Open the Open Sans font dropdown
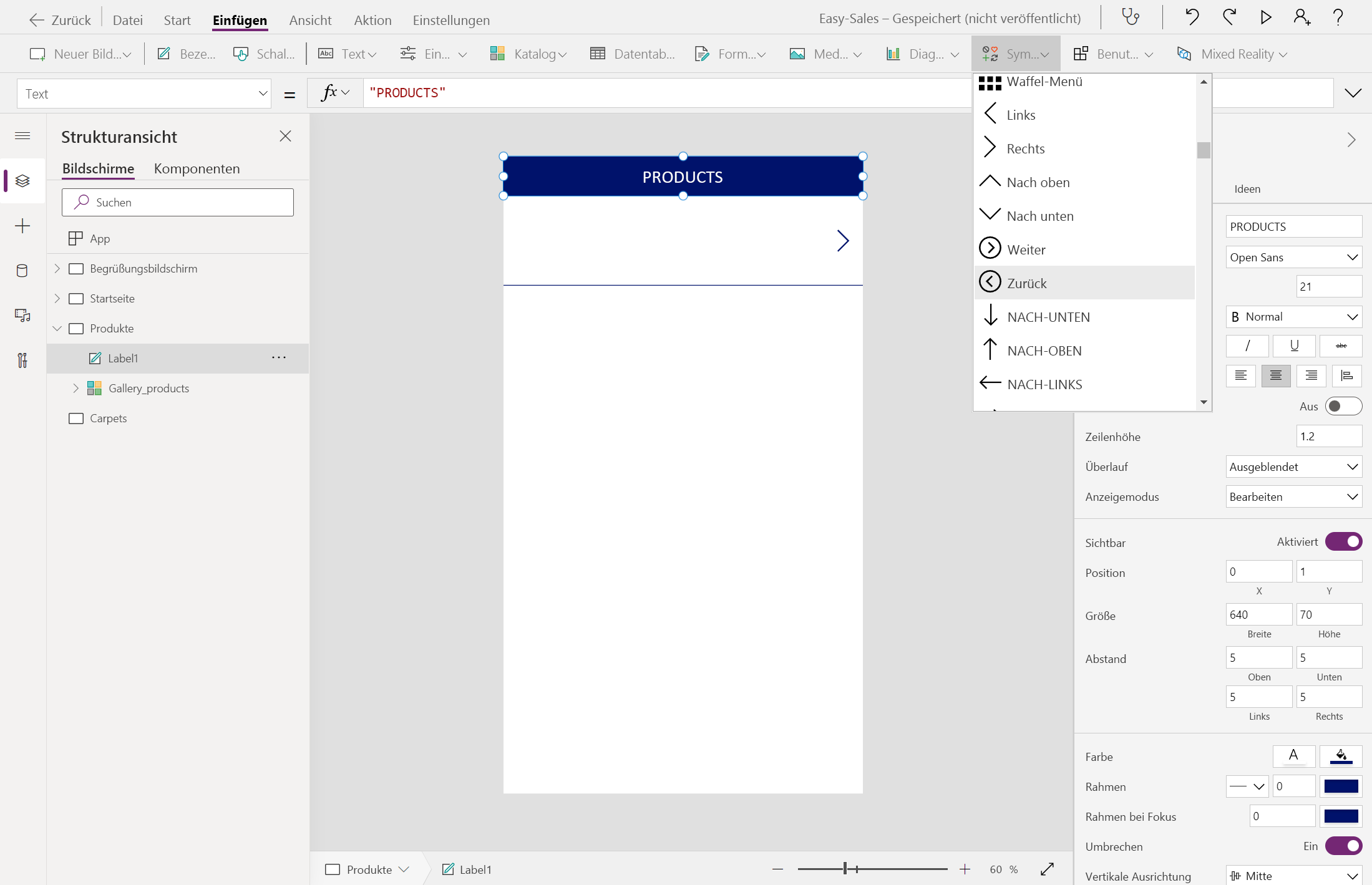 point(1293,258)
